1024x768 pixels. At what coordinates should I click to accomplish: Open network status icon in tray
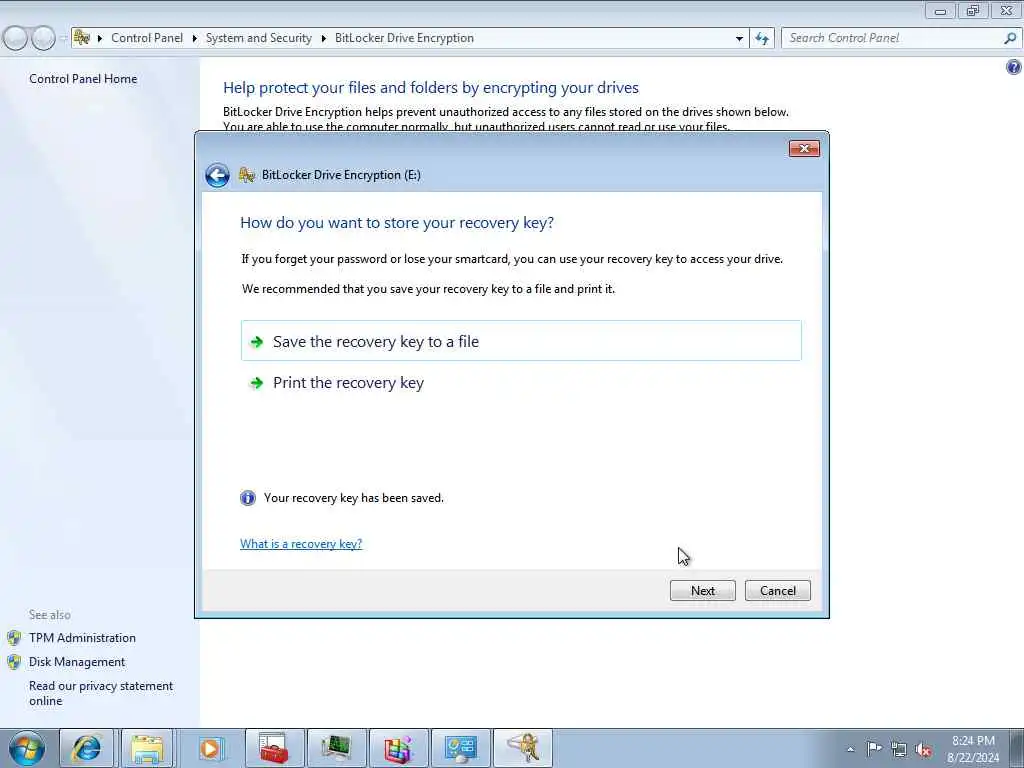click(899, 749)
